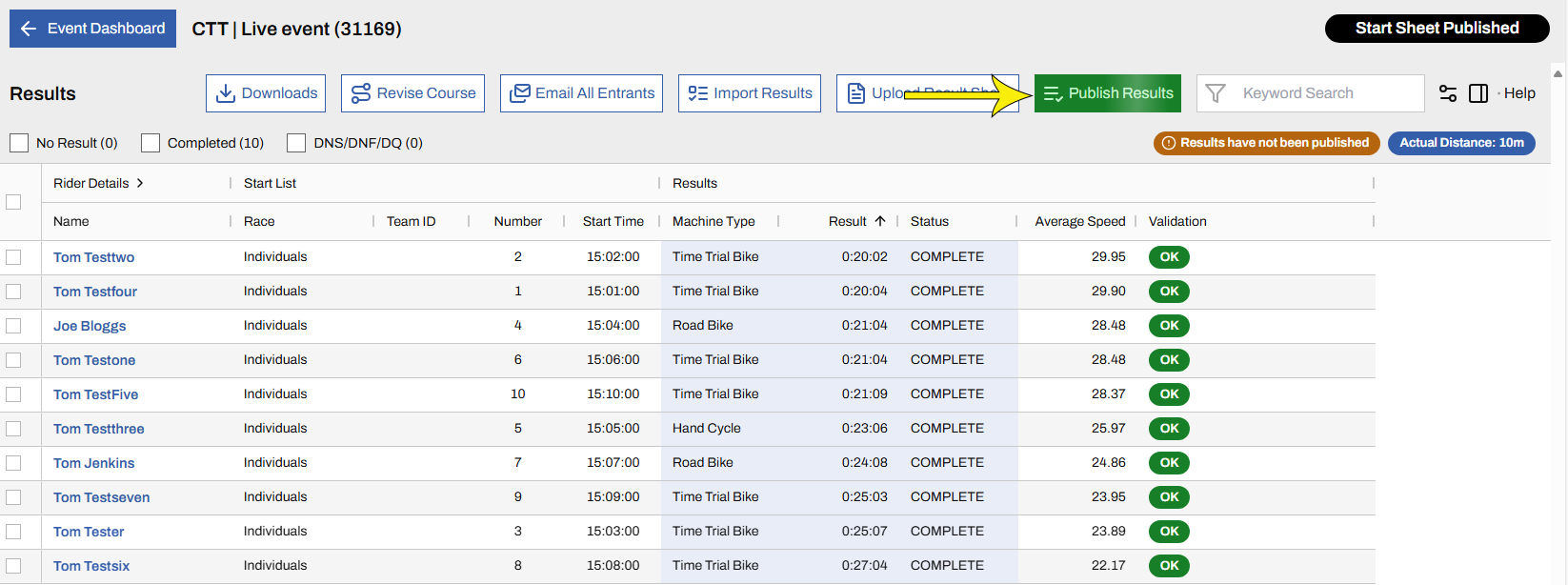
Task: Open Import Results
Action: click(750, 93)
